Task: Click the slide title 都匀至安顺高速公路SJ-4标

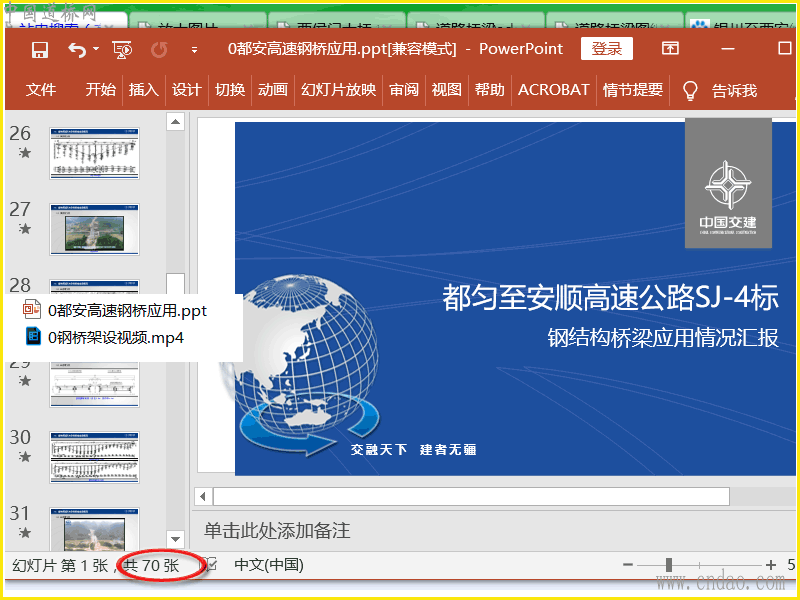Action: click(x=610, y=297)
